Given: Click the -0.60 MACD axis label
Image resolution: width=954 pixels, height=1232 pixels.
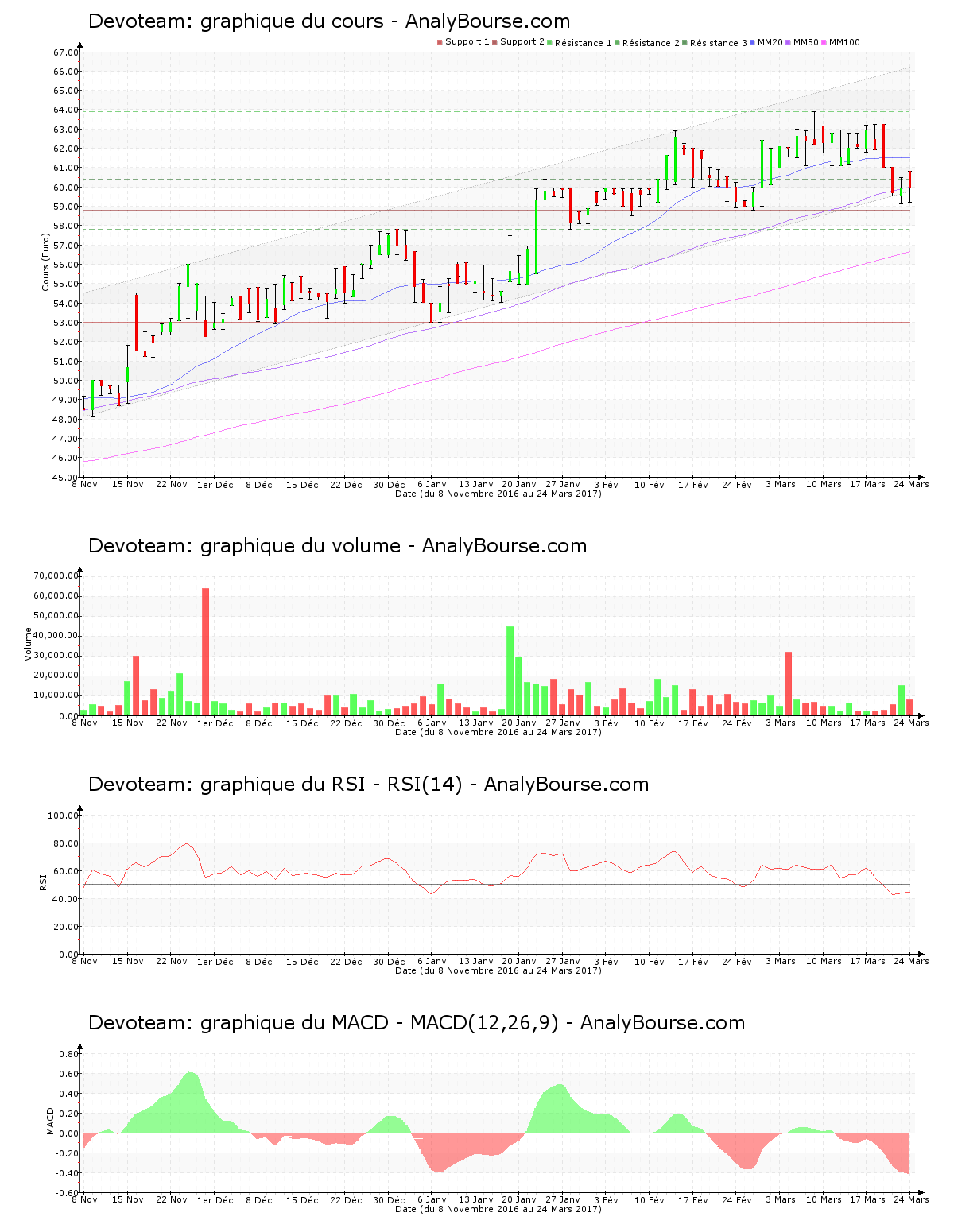Looking at the screenshot, I should [x=68, y=1193].
